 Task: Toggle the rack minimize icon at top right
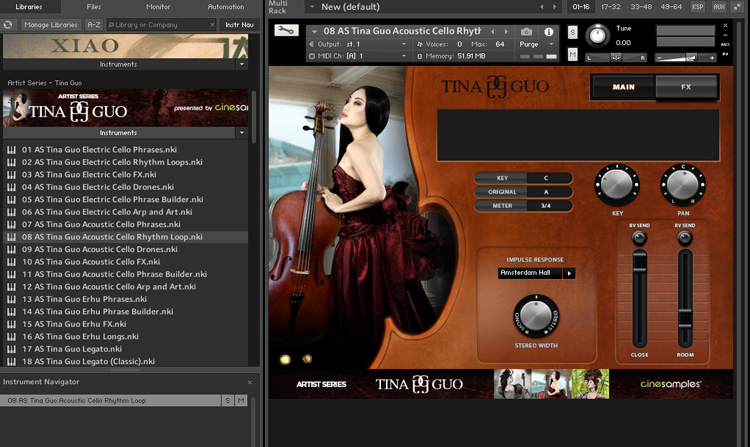738,7
